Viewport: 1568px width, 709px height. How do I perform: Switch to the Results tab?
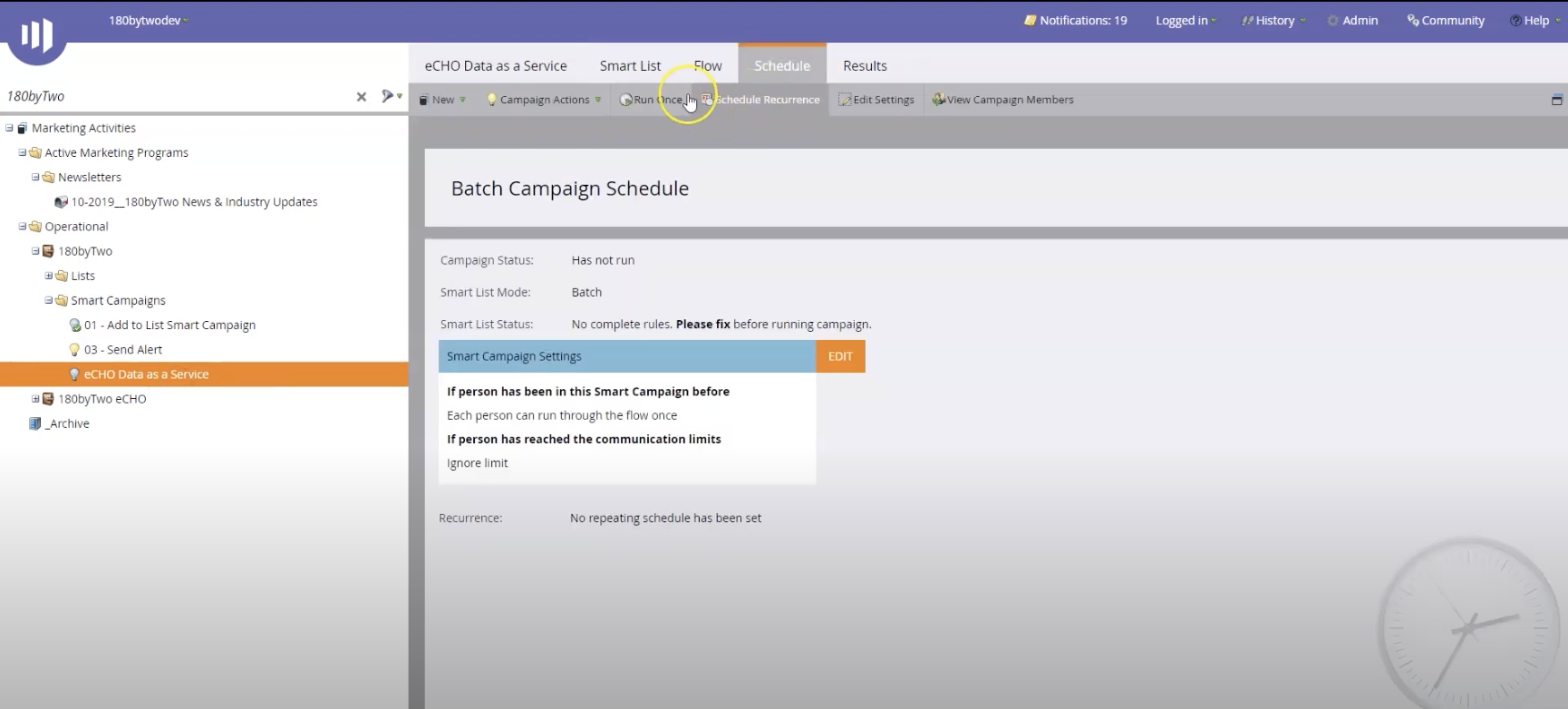865,65
